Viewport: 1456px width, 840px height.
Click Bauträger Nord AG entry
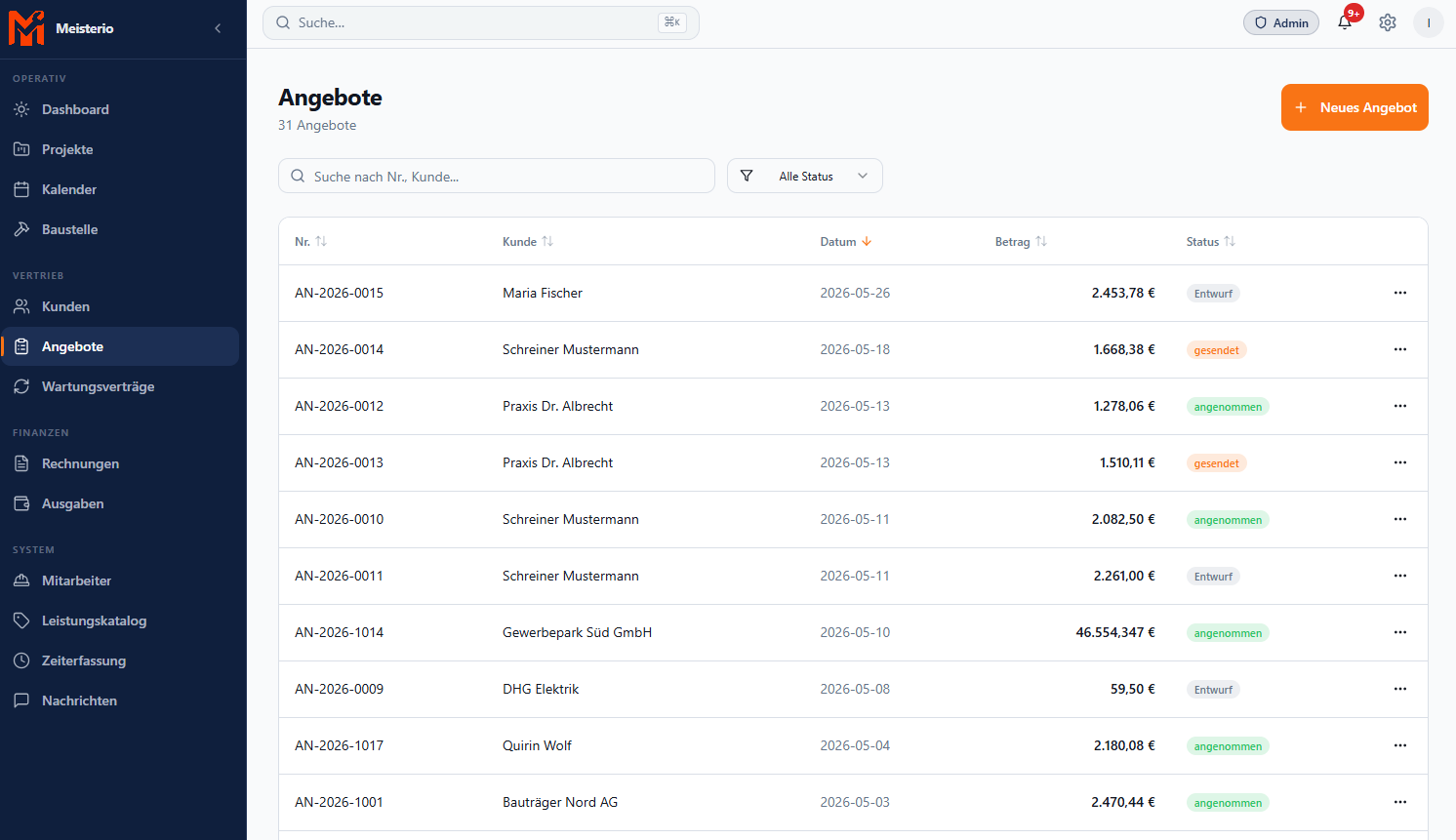point(560,802)
